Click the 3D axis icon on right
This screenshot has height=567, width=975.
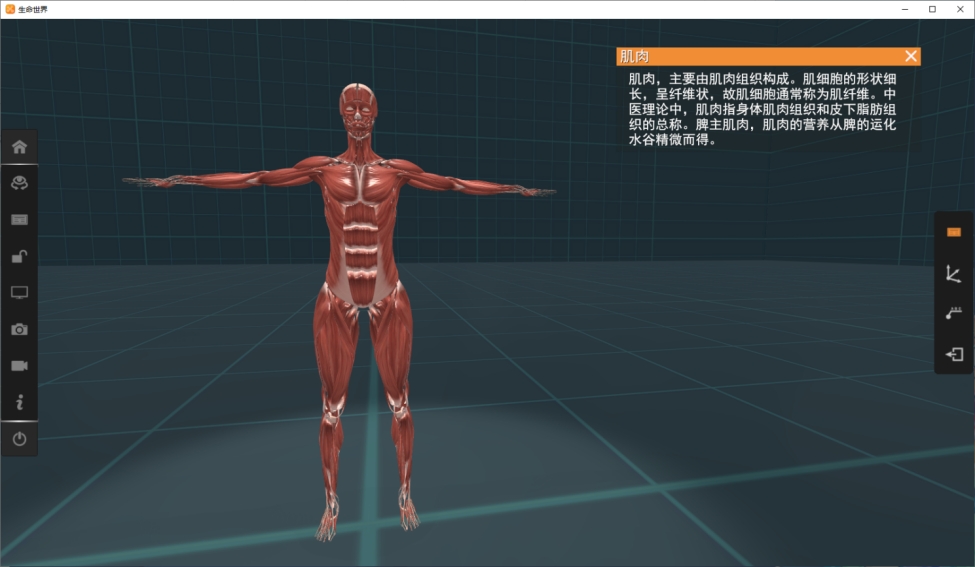[x=953, y=273]
